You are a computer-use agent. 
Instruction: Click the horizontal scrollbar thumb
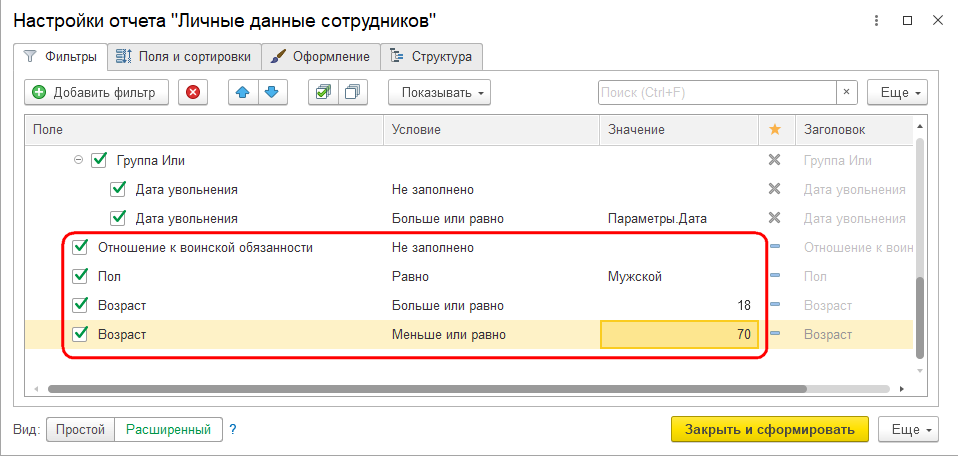[427, 389]
